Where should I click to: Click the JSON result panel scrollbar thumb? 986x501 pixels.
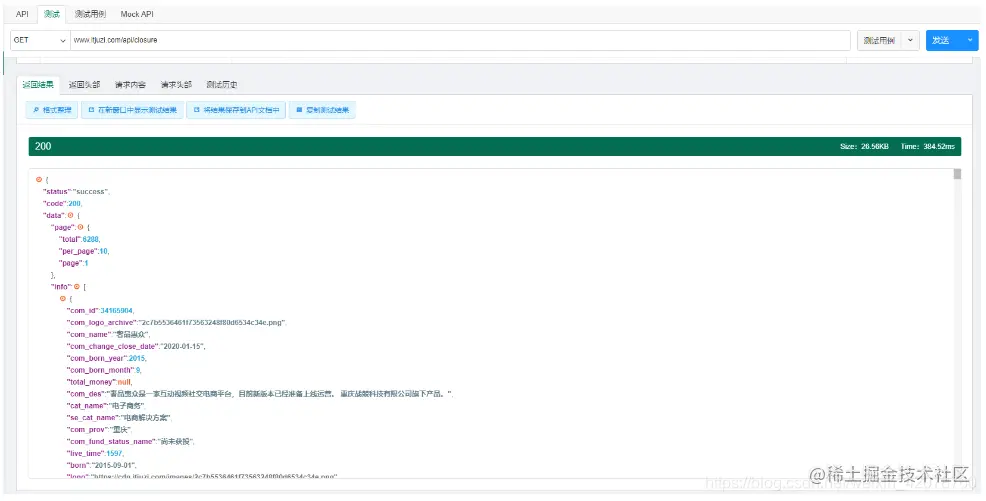[957, 174]
